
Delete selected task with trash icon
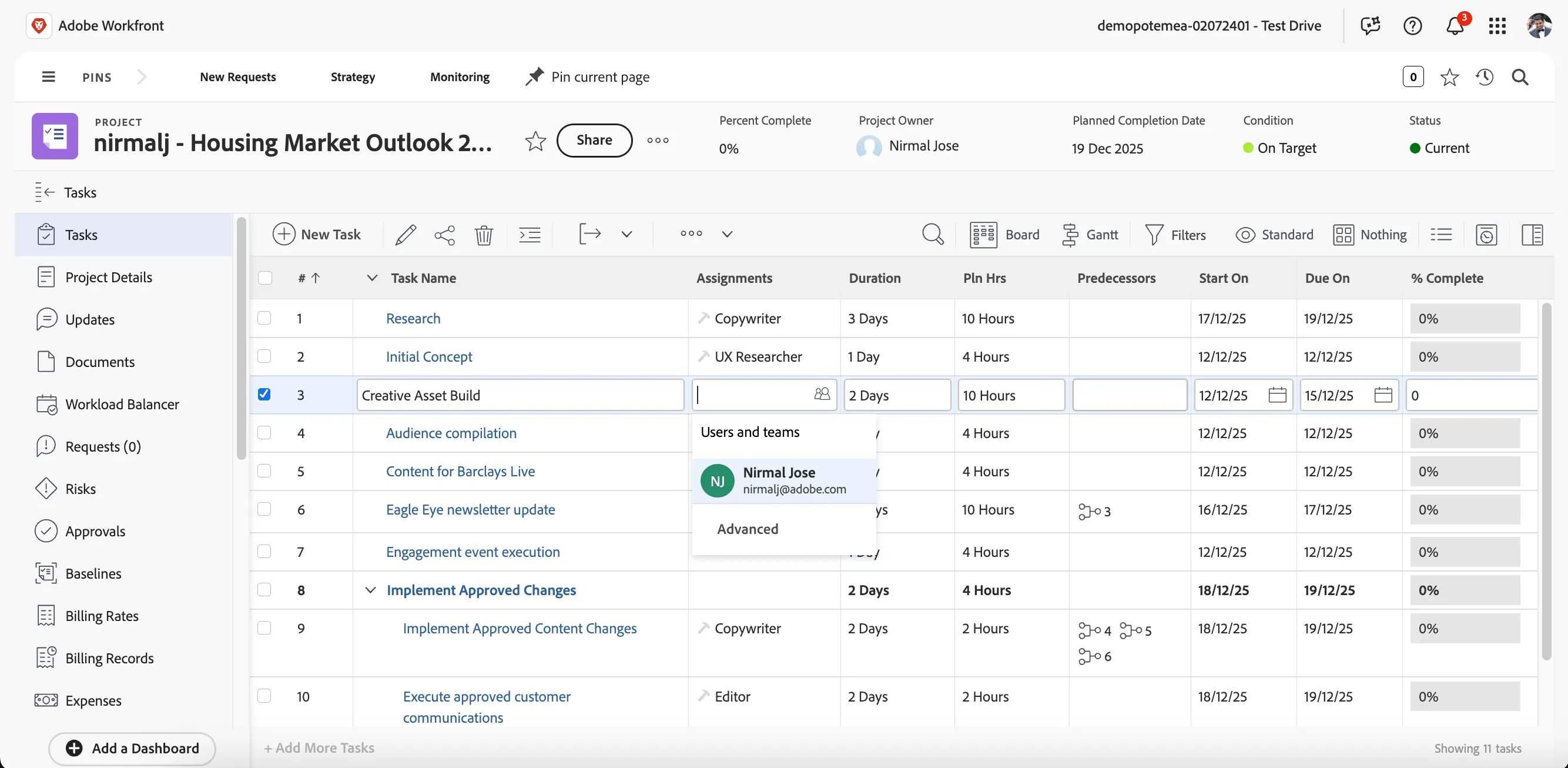[484, 235]
